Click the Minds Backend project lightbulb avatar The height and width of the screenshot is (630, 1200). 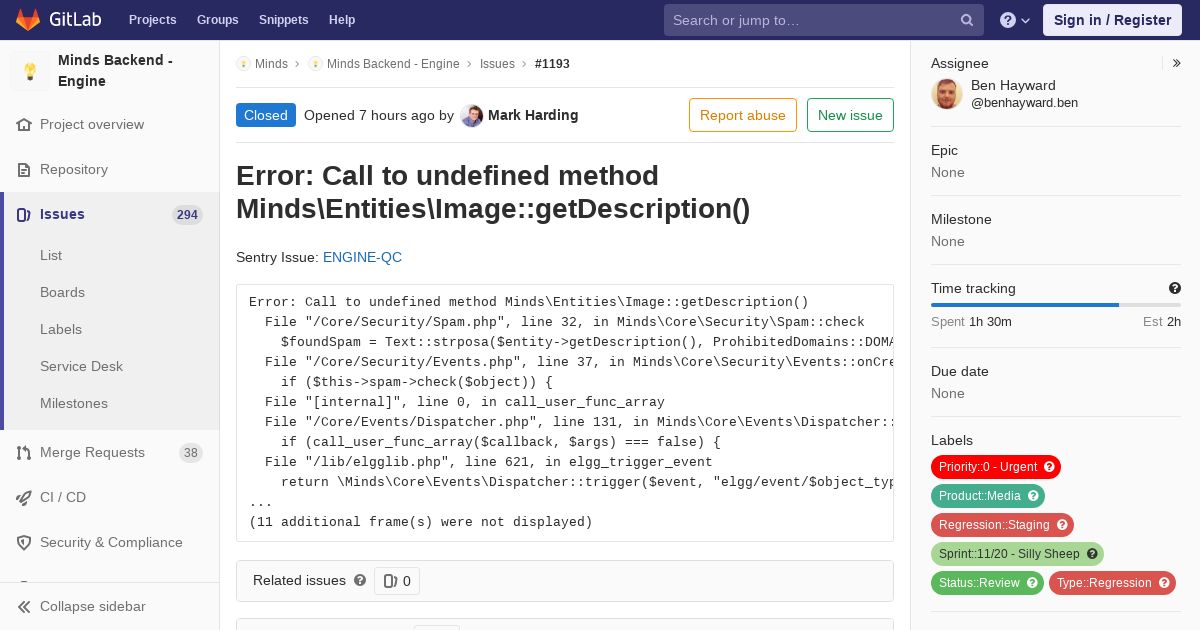[x=30, y=71]
